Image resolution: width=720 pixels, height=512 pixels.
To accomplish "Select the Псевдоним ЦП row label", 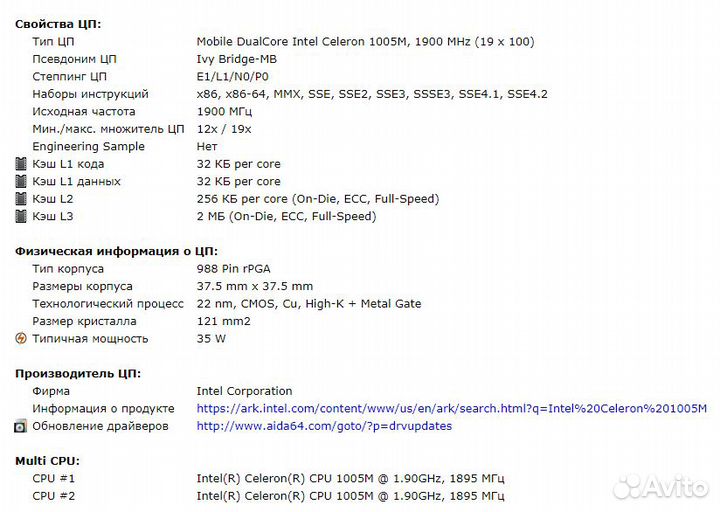I will pos(74,59).
